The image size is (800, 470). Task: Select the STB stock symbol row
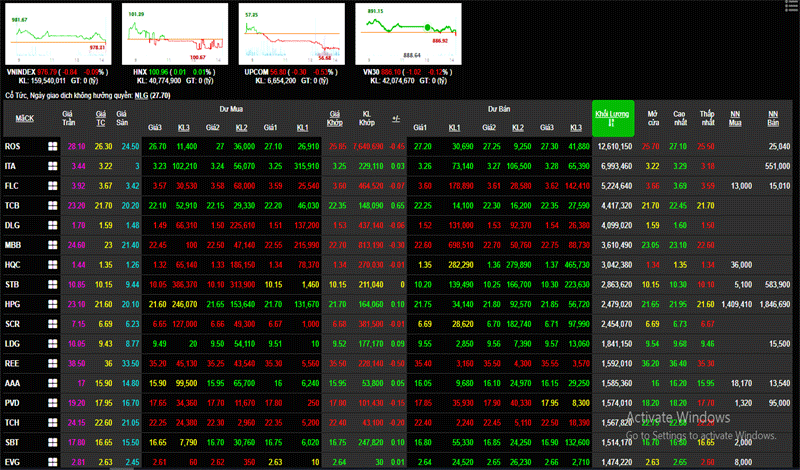pyautogui.click(x=12, y=283)
